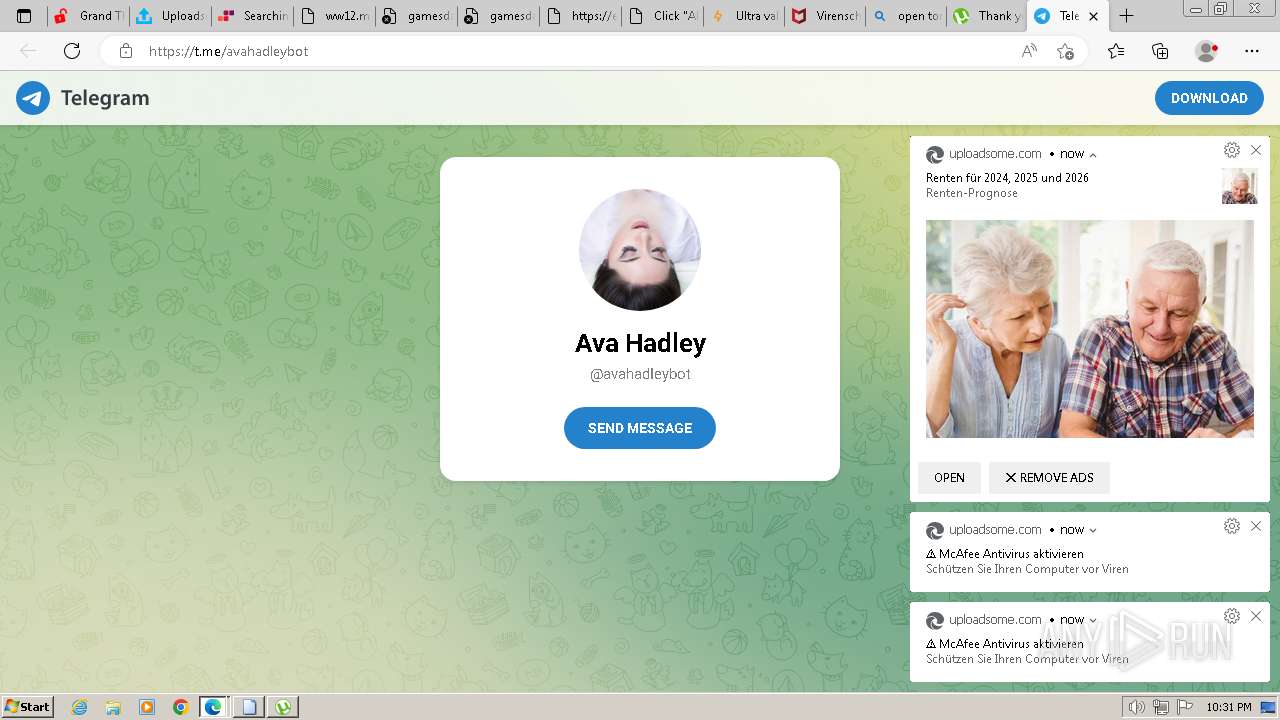Click OPEN on the Renten notification
The image size is (1280, 720).
click(949, 478)
